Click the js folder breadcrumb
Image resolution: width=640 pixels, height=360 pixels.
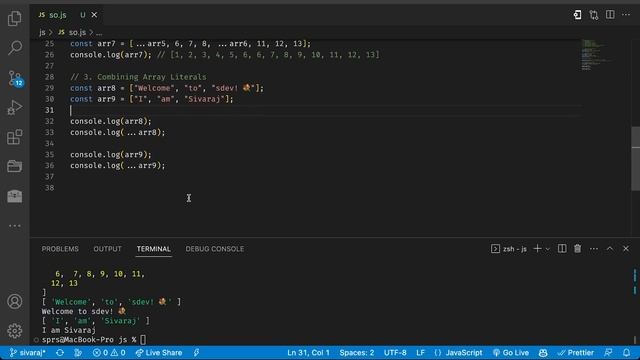tap(42, 32)
